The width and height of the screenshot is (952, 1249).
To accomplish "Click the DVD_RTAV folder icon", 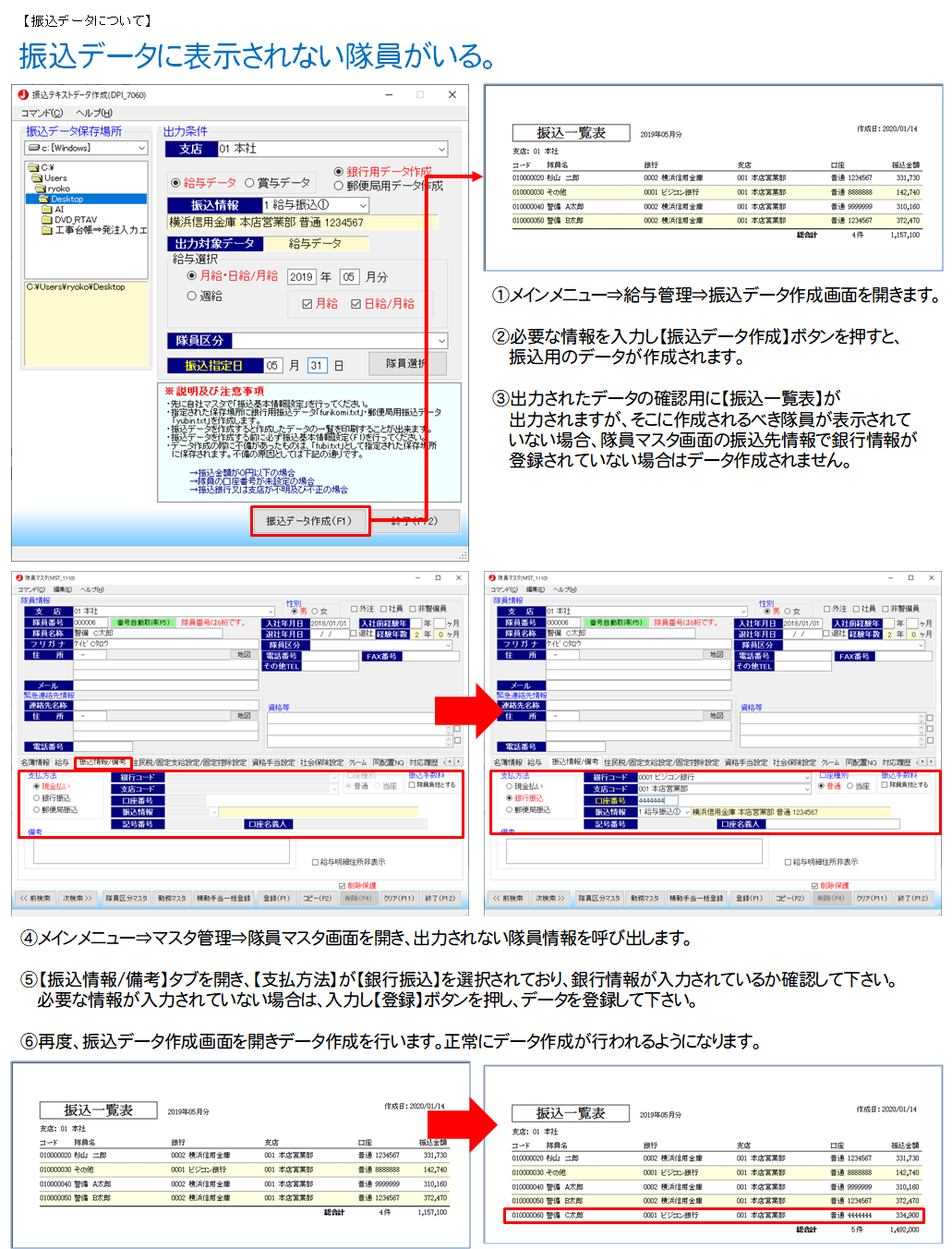I will [47, 220].
